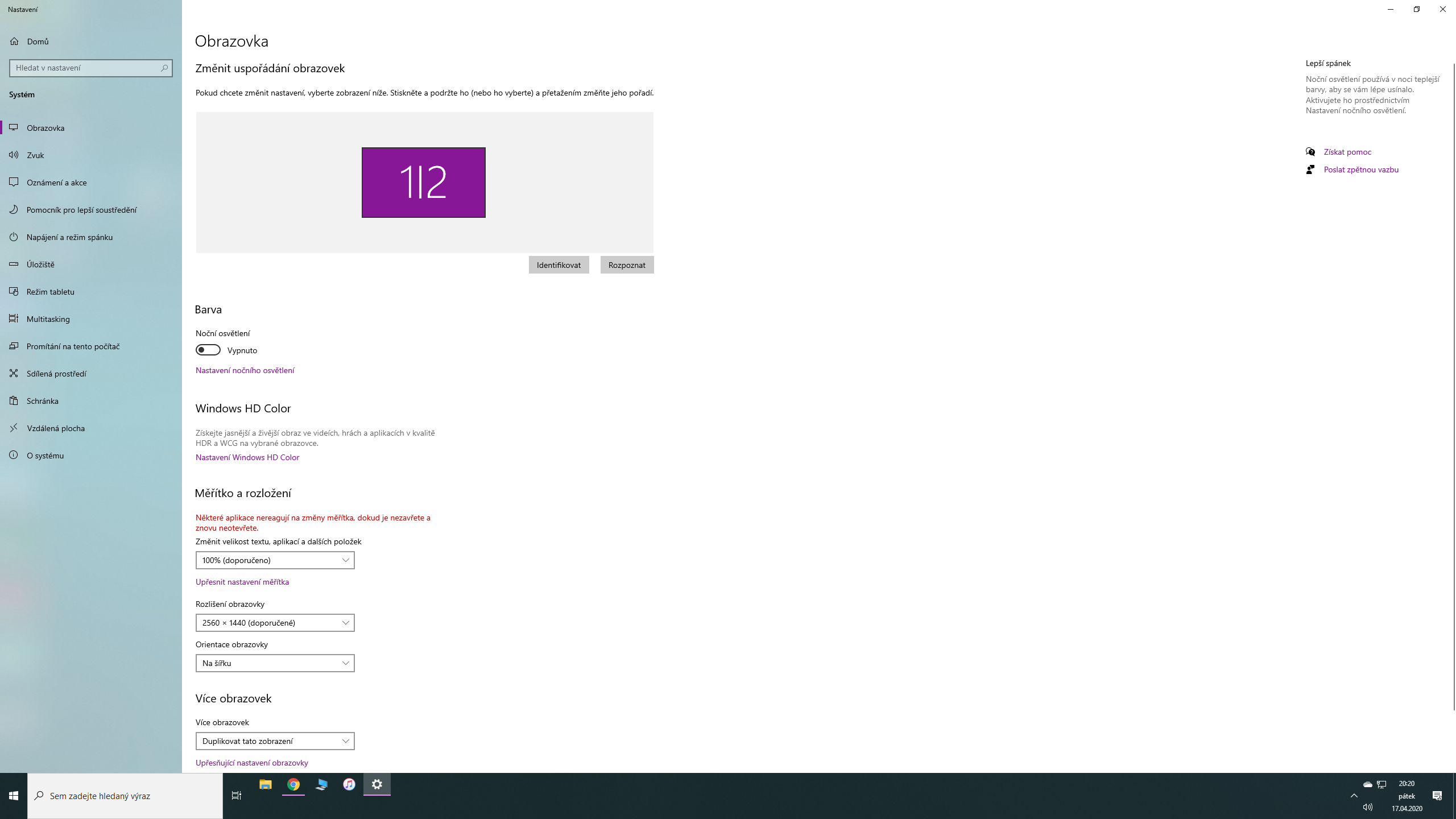
Task: Click the search magnifier in settings search box
Action: pos(164,68)
